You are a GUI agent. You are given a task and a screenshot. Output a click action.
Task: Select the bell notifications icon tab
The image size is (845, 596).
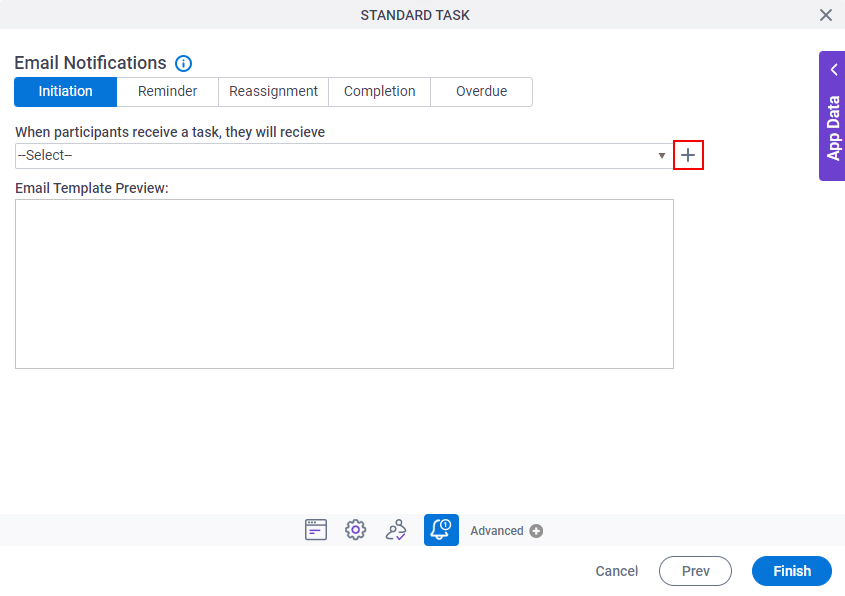pos(441,530)
